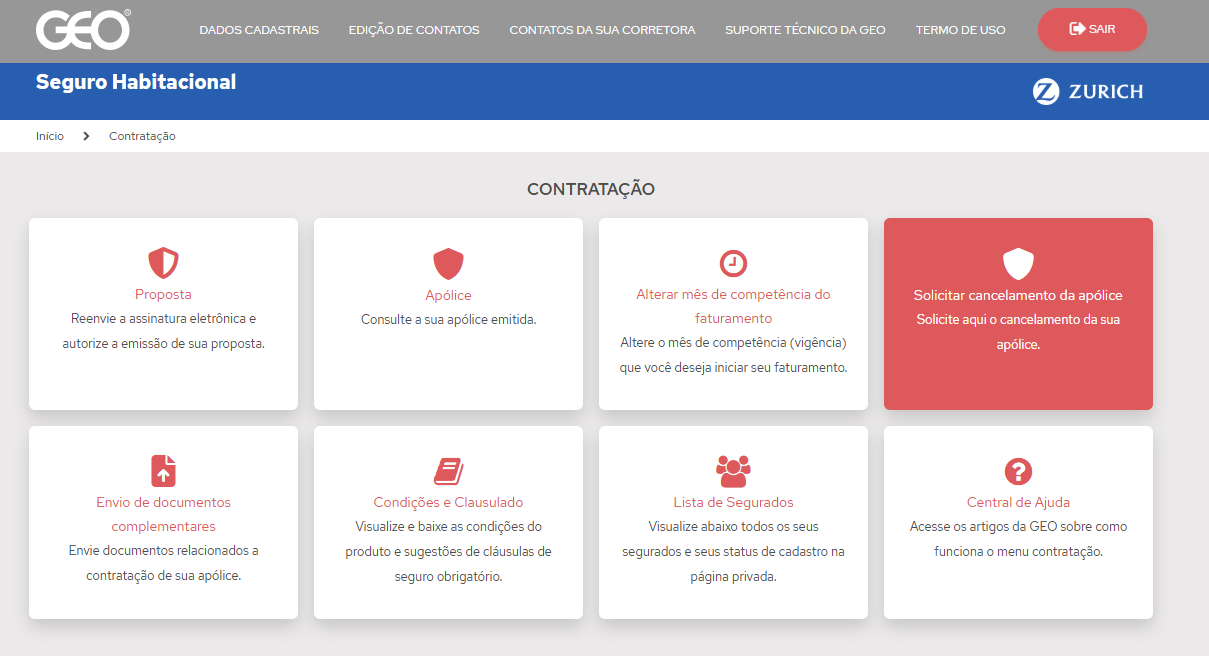Log out with the SAIR button
1209x656 pixels.
pyautogui.click(x=1092, y=29)
